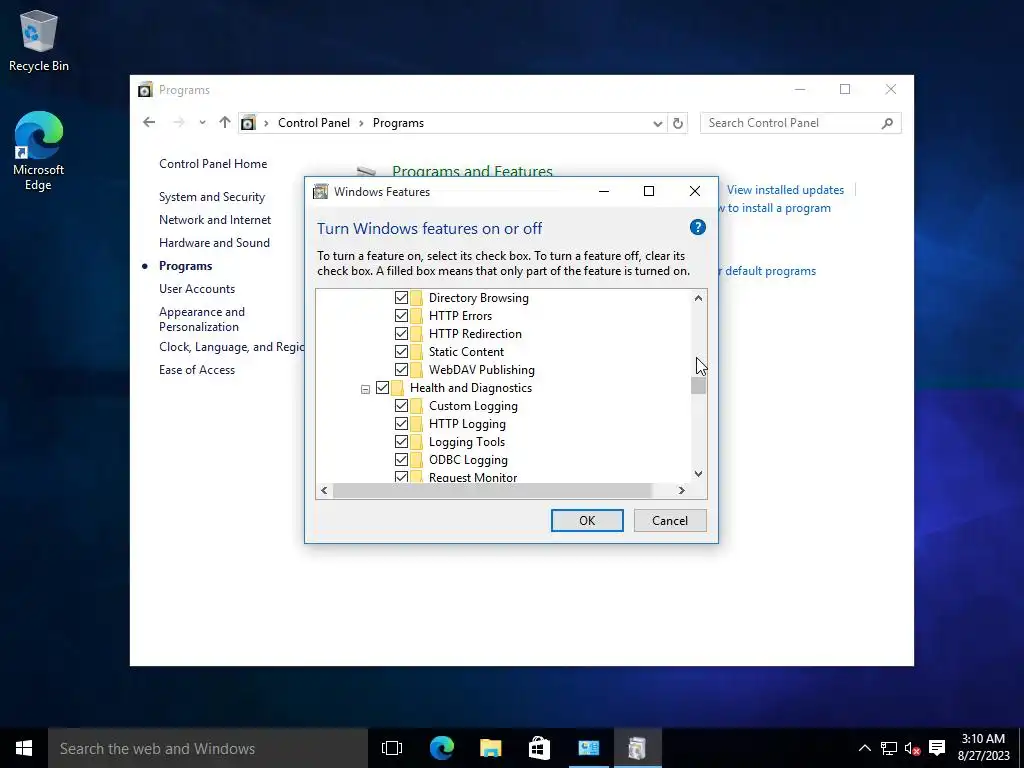The width and height of the screenshot is (1024, 768).
Task: Switch to Control Panel taskbar item
Action: (x=588, y=748)
